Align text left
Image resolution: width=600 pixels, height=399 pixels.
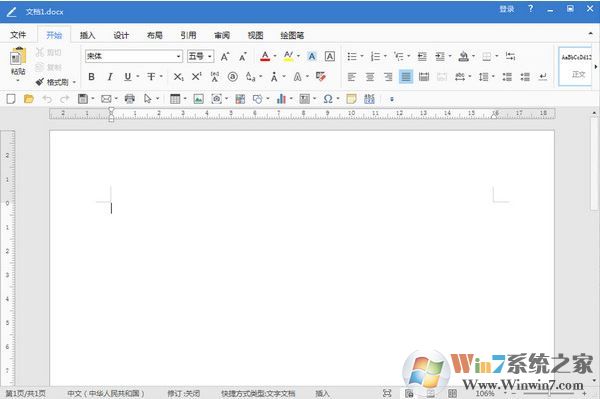point(352,77)
